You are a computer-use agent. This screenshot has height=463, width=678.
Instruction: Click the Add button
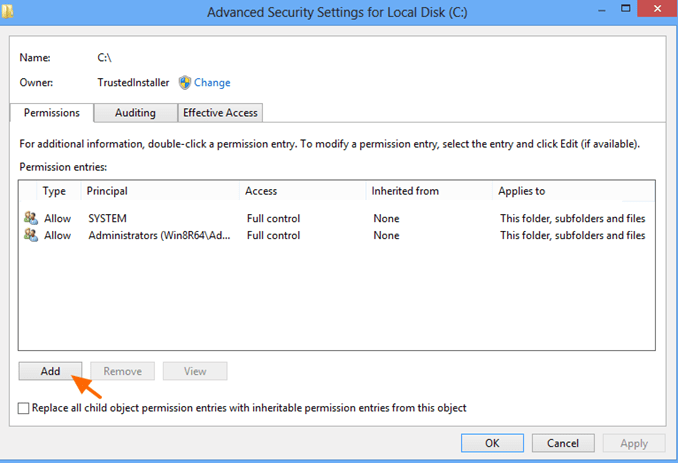(50, 371)
